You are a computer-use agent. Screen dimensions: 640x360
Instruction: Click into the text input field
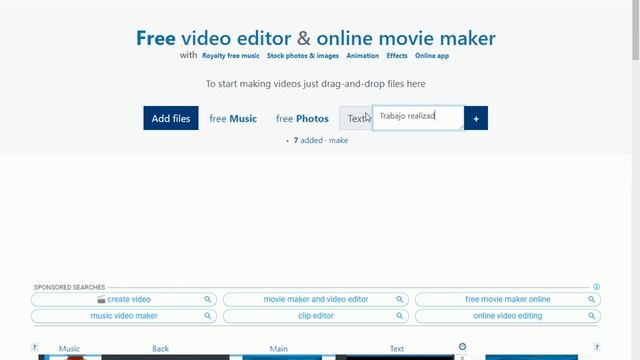(418, 118)
